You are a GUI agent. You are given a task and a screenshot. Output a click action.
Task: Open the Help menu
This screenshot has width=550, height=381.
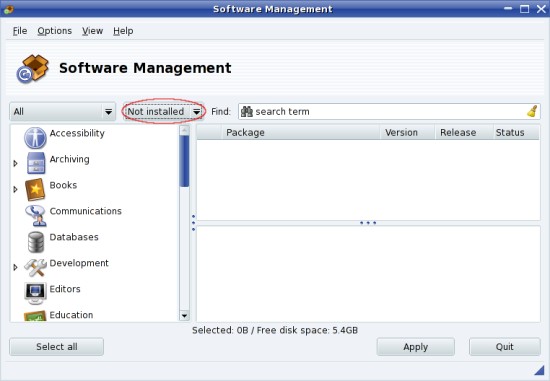(x=123, y=31)
